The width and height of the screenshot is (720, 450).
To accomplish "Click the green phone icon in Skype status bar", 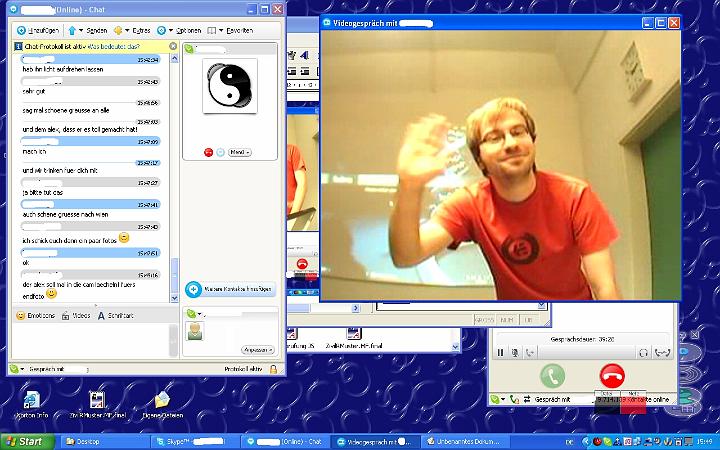I will [x=514, y=399].
